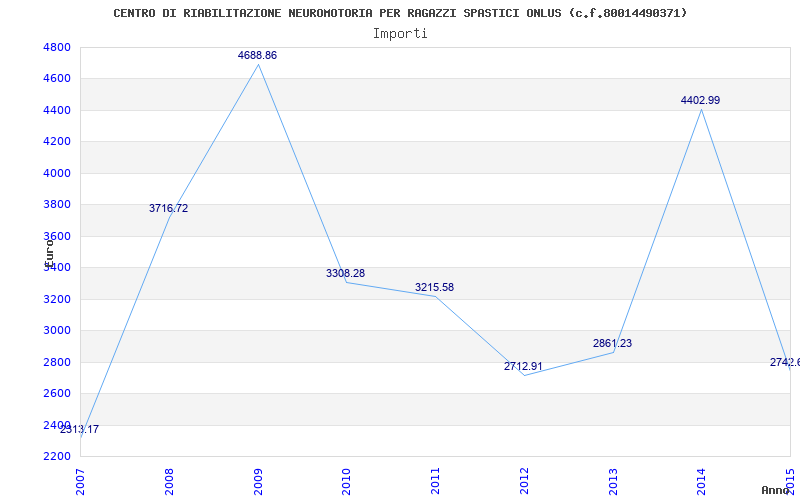Screen dimensions: 800x500
Task: Click x-axis year 2012
Action: (524, 481)
